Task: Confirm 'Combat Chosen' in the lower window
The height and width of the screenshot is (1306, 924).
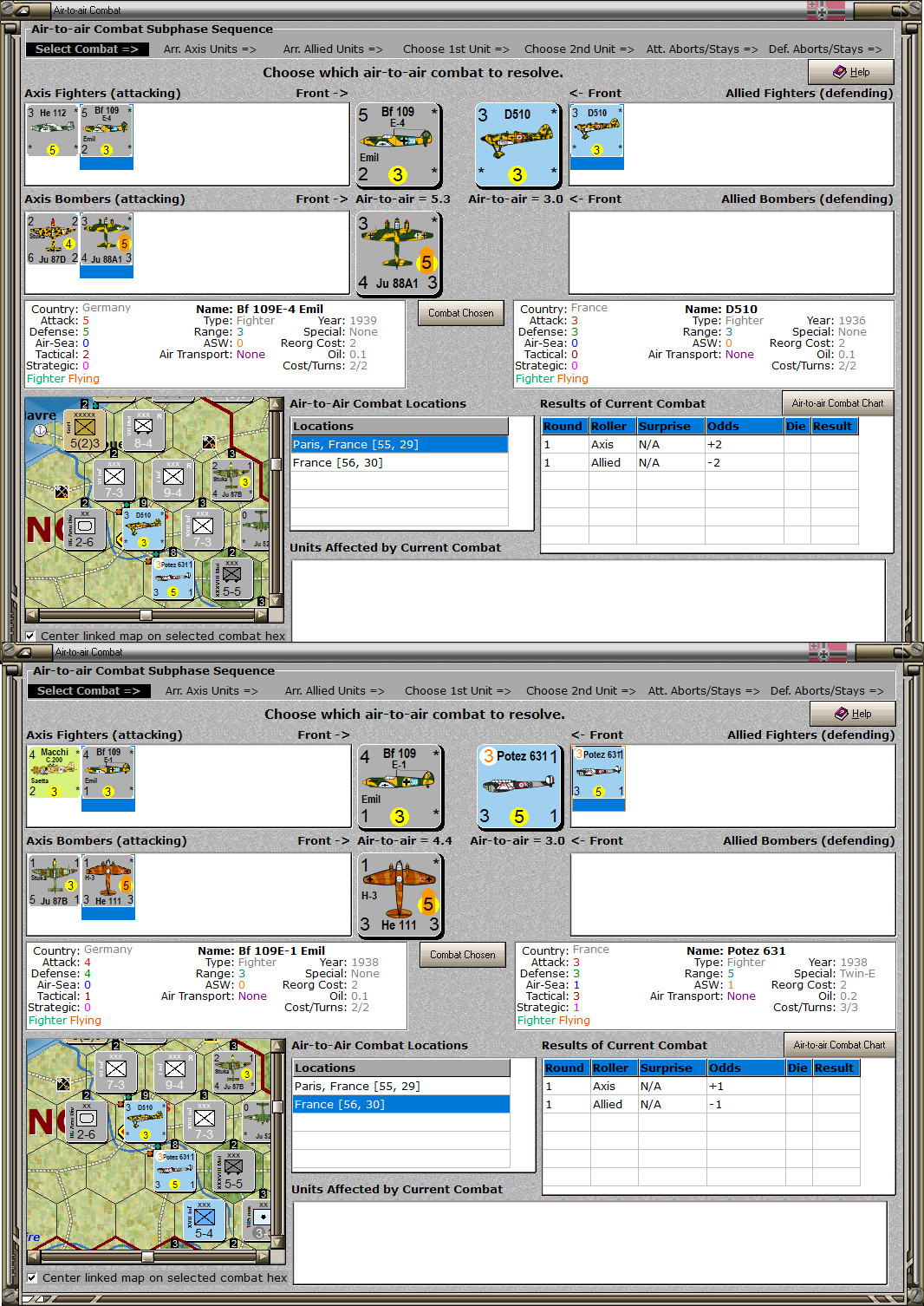Action: (463, 955)
